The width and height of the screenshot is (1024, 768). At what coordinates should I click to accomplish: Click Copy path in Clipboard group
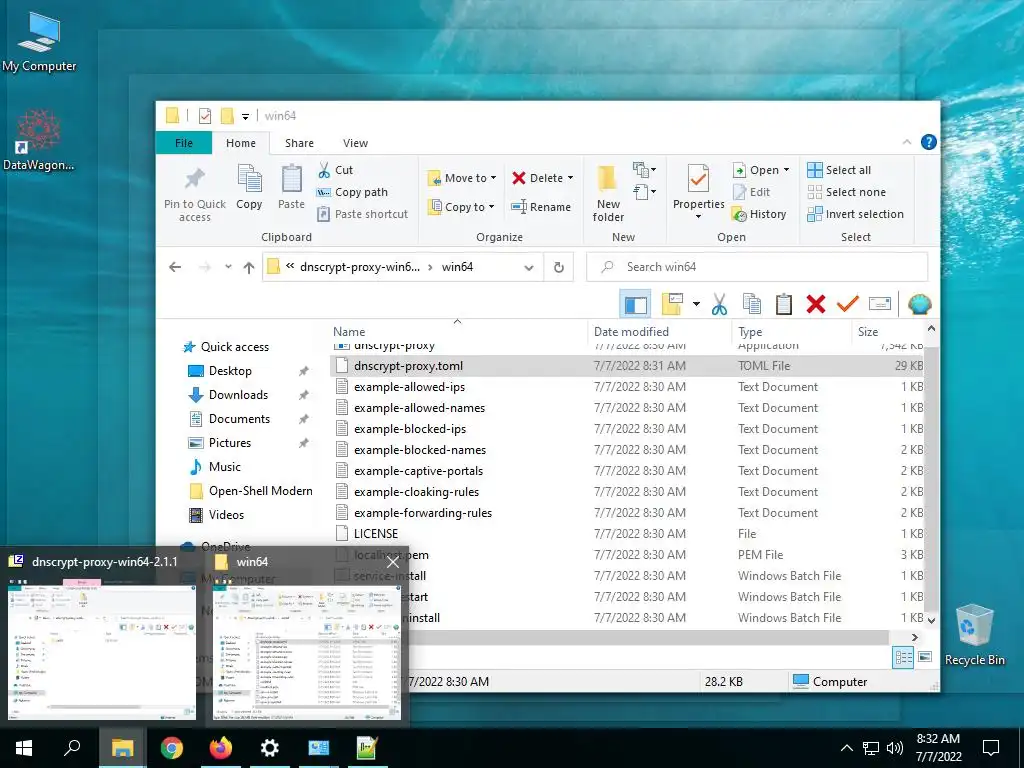click(x=353, y=192)
